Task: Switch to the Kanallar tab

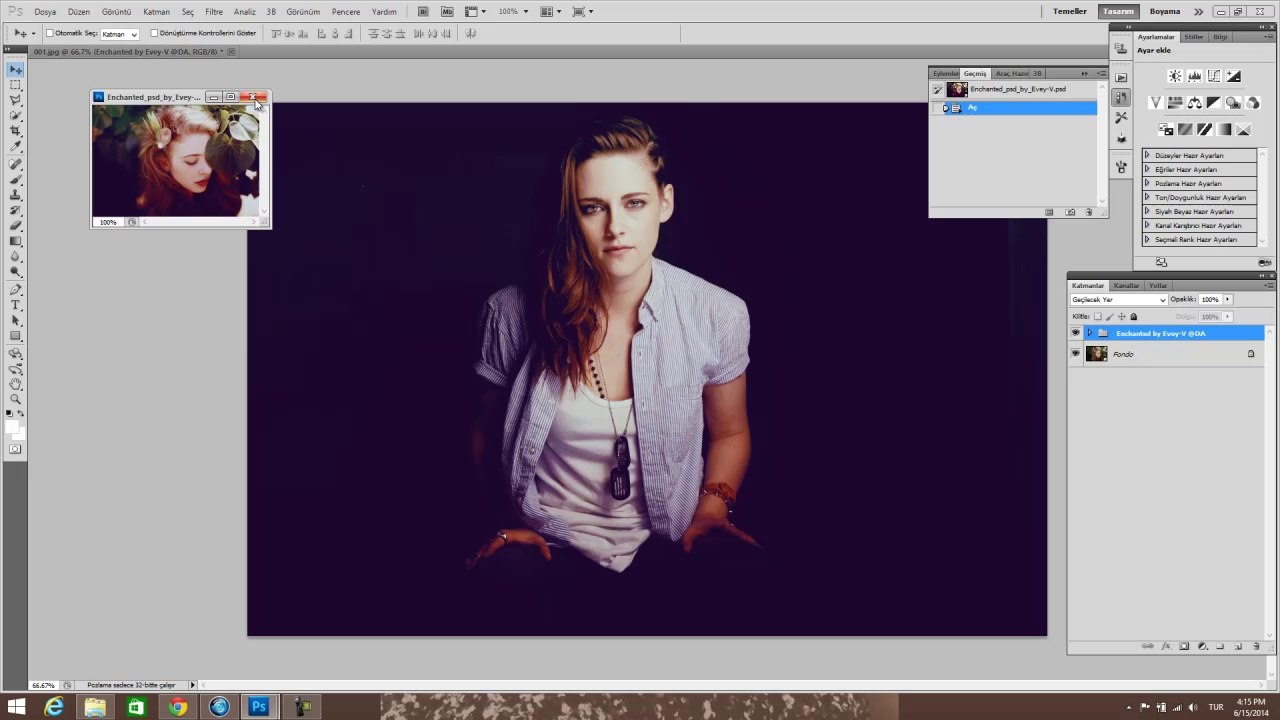Action: point(1127,286)
